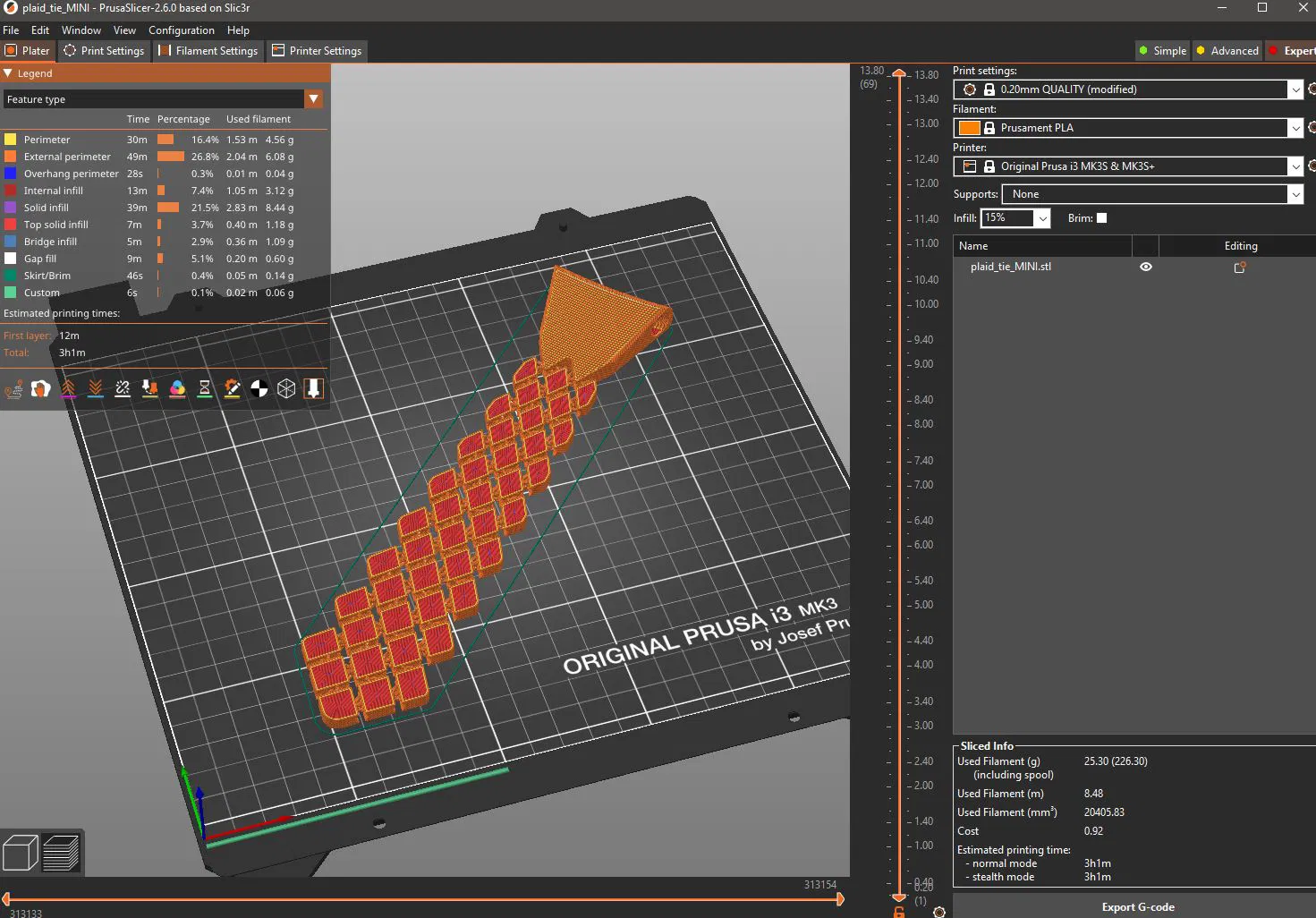Toggle travel moves visibility in legend toolbar
The image size is (1316, 918).
click(13, 388)
